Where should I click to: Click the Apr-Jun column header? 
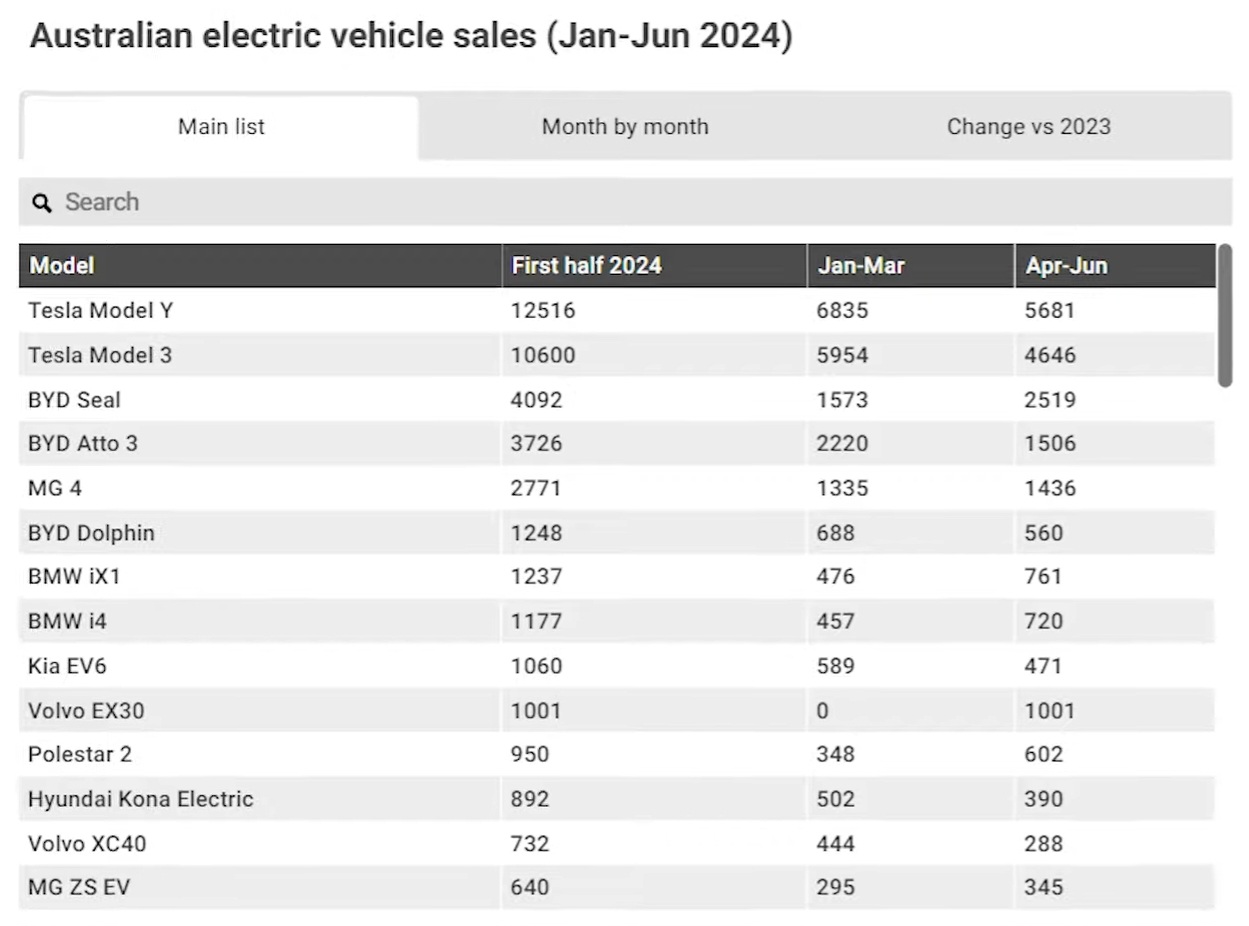1066,266
